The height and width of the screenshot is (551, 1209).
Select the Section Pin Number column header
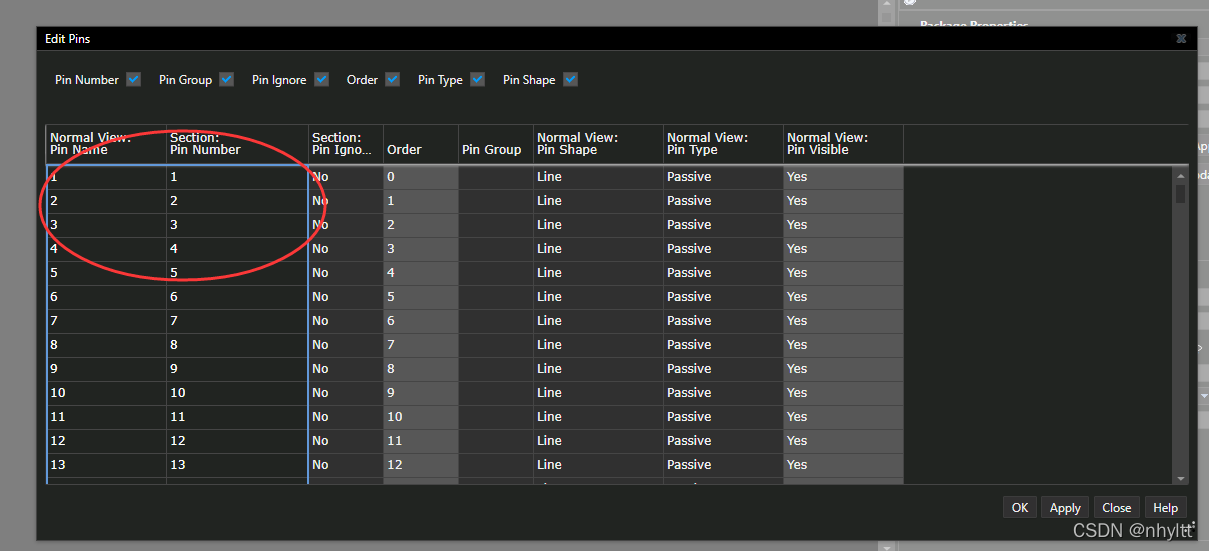[x=237, y=144]
